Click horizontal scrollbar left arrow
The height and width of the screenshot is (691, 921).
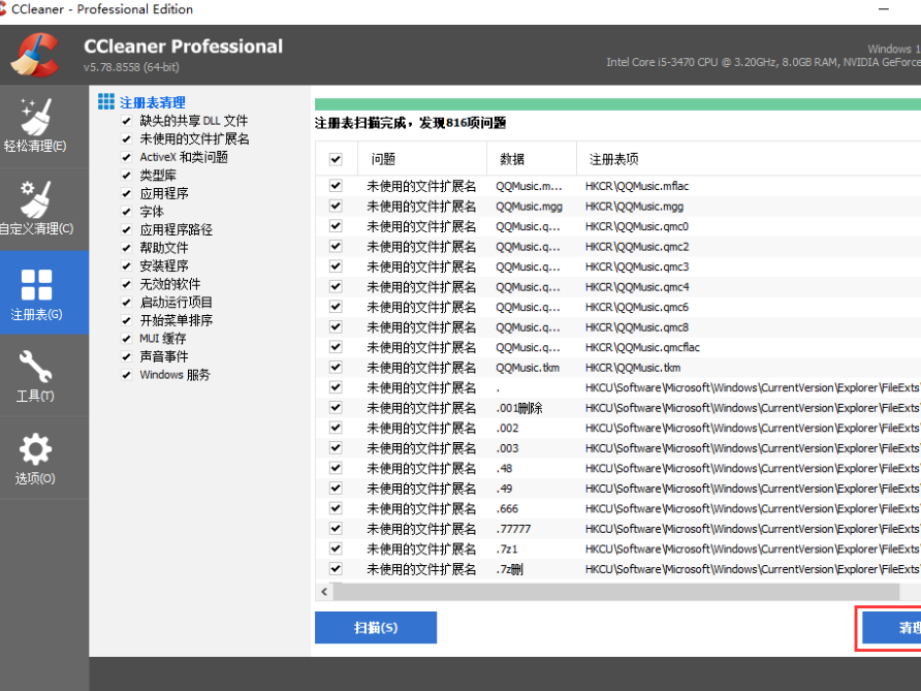tap(324, 592)
